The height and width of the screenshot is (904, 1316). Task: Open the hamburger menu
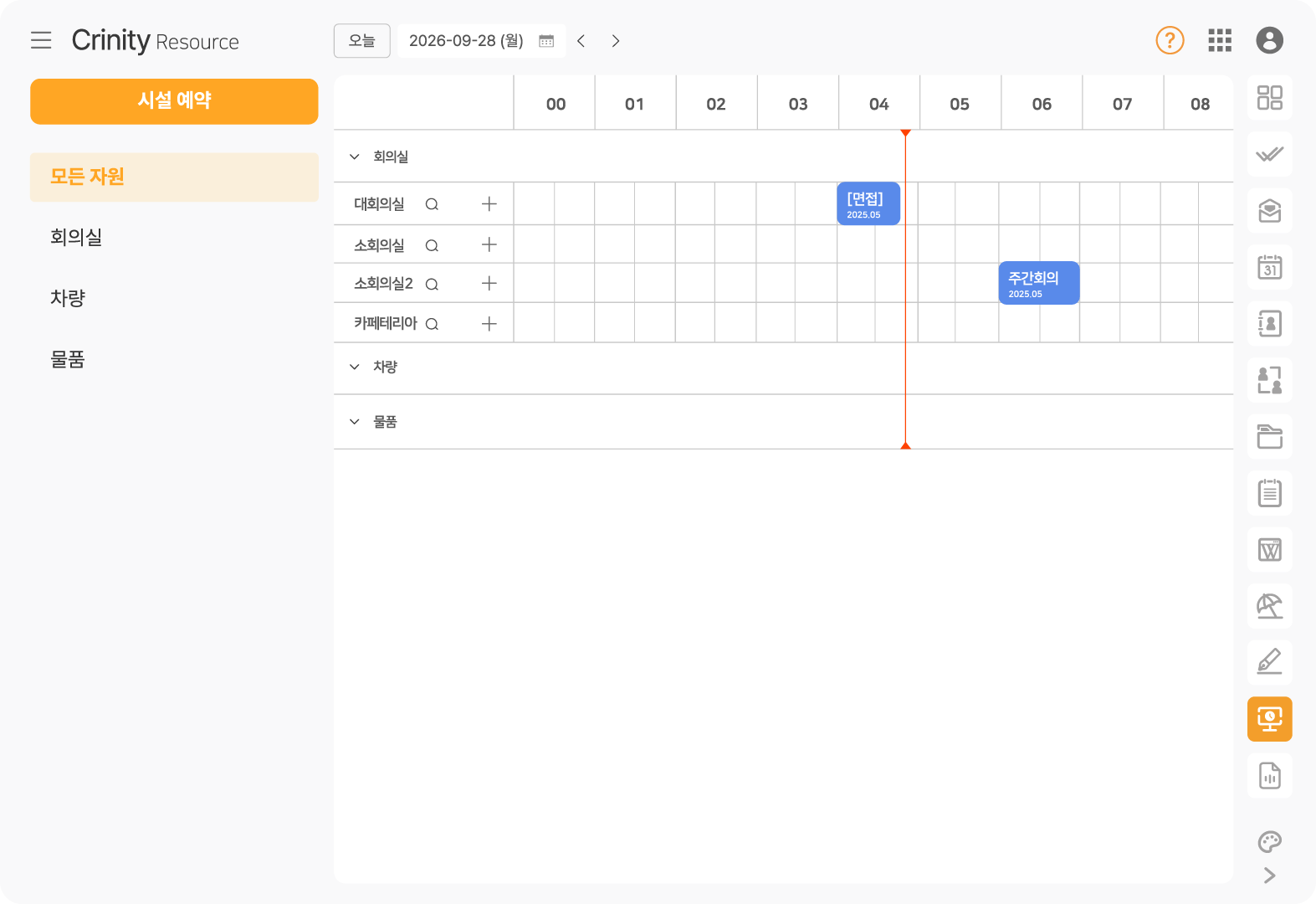click(41, 40)
